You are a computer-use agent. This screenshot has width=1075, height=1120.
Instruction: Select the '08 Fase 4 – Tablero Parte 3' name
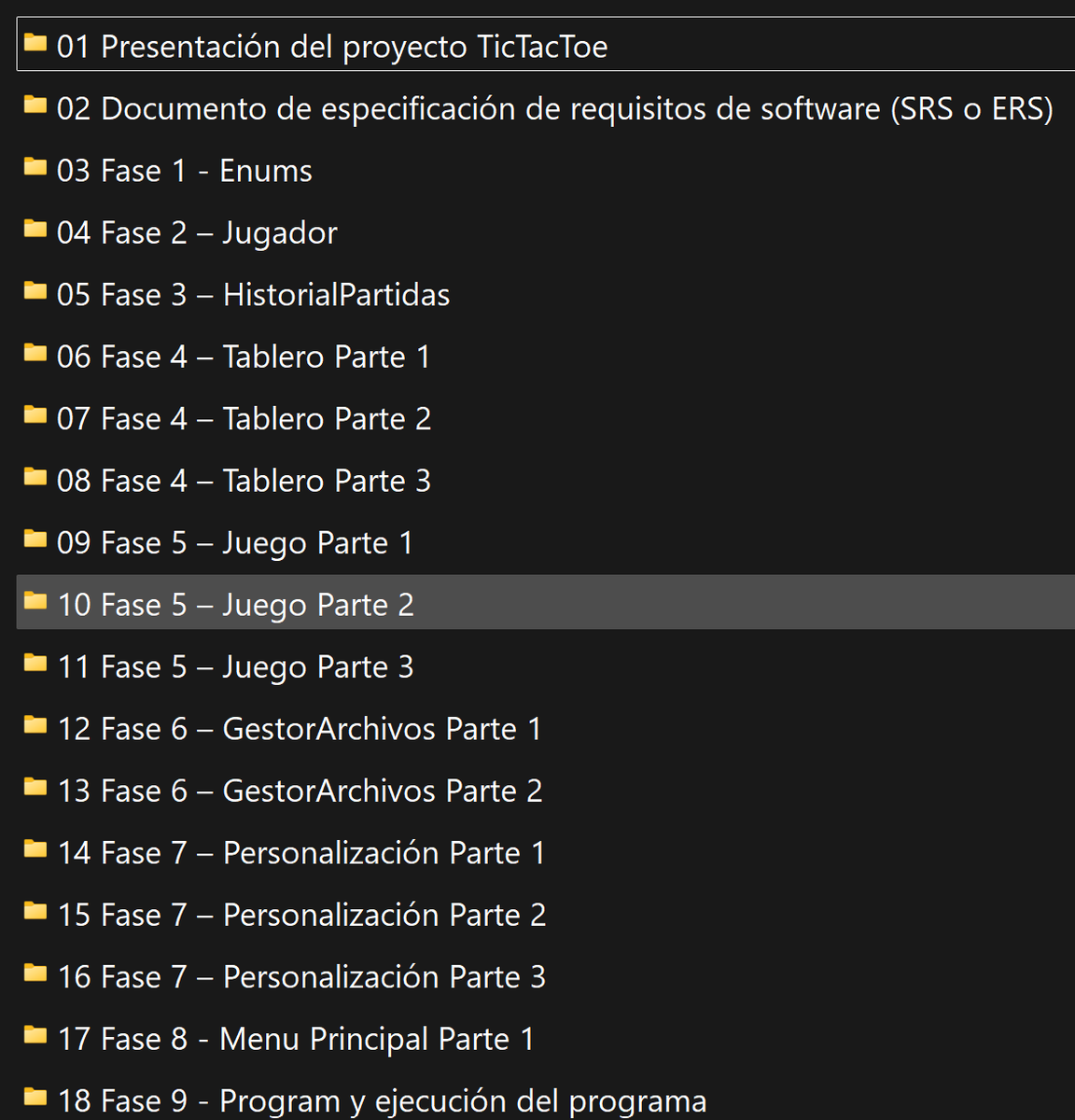pyautogui.click(x=244, y=481)
